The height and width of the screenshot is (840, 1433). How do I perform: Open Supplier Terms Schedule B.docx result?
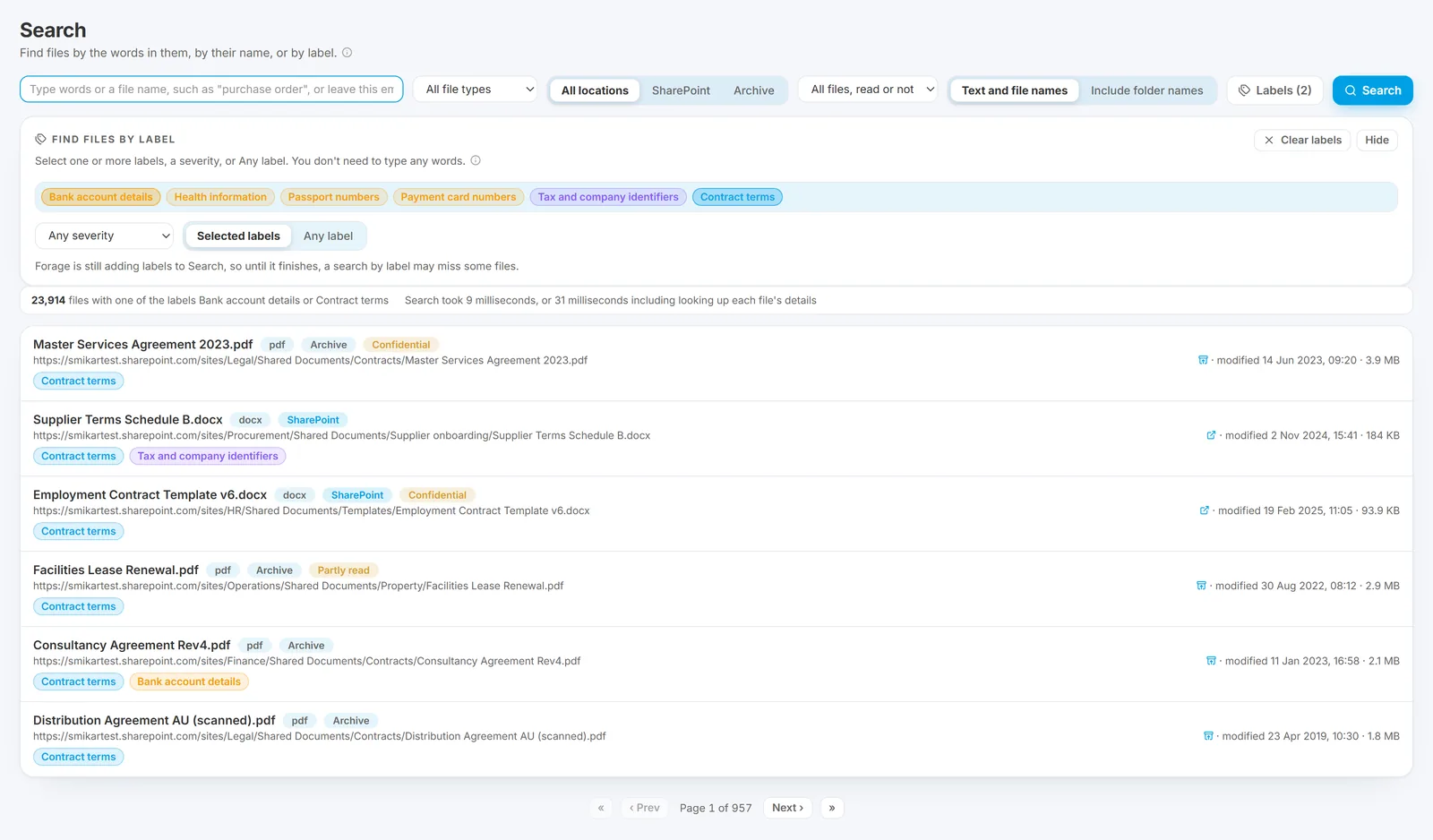[128, 420]
